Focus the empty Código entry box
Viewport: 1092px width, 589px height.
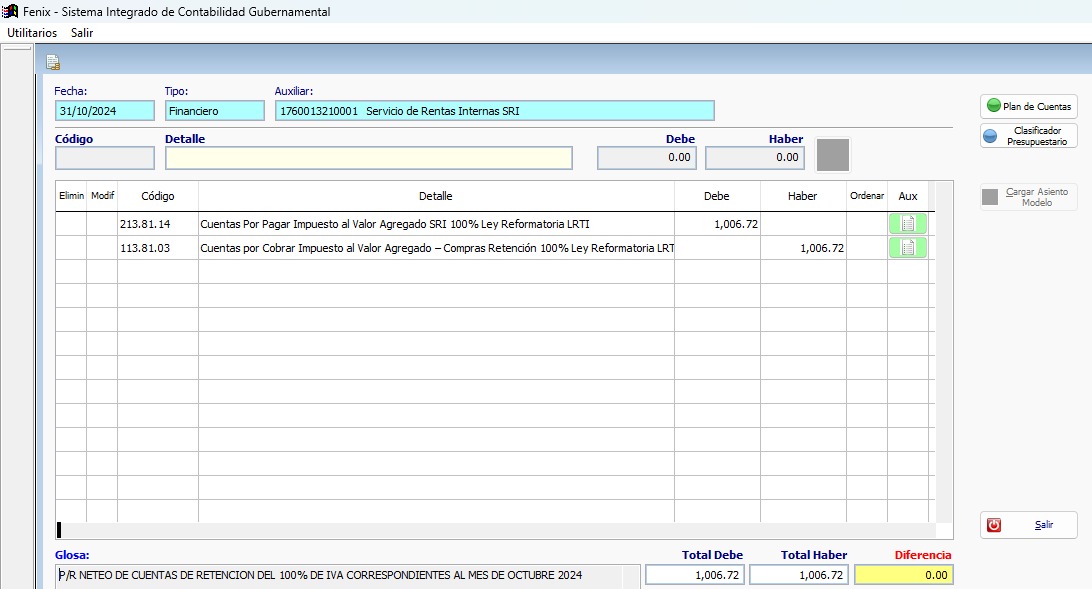105,158
